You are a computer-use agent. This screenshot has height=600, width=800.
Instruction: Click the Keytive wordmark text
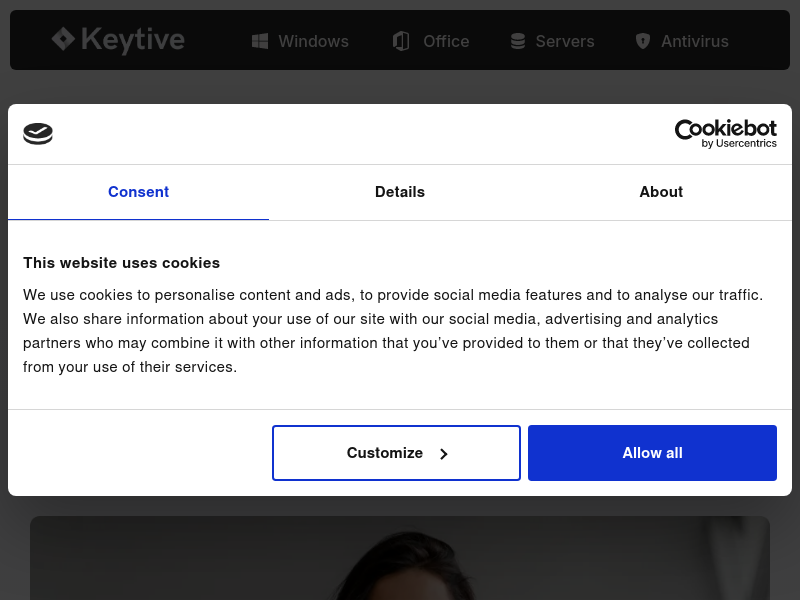pyautogui.click(x=133, y=40)
